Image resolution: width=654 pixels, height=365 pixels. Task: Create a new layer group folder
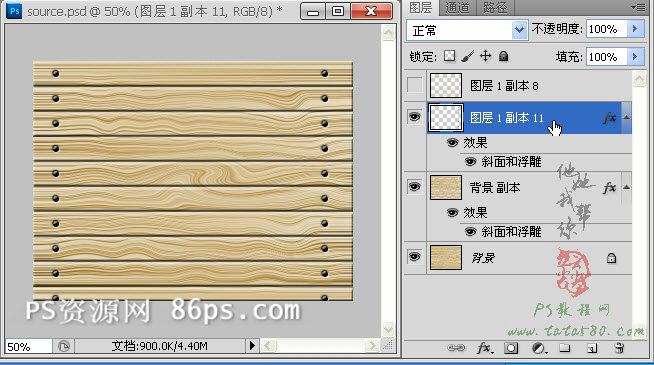click(x=564, y=347)
